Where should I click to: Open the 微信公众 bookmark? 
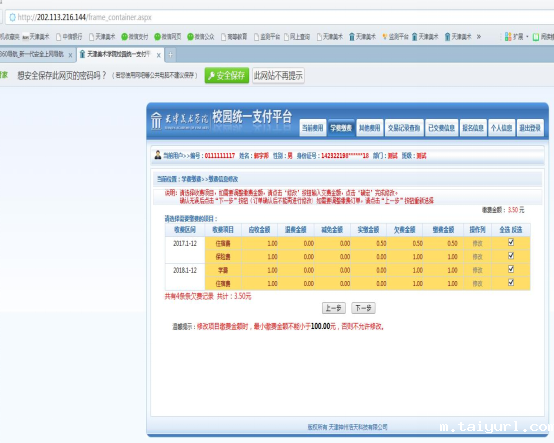201,37
